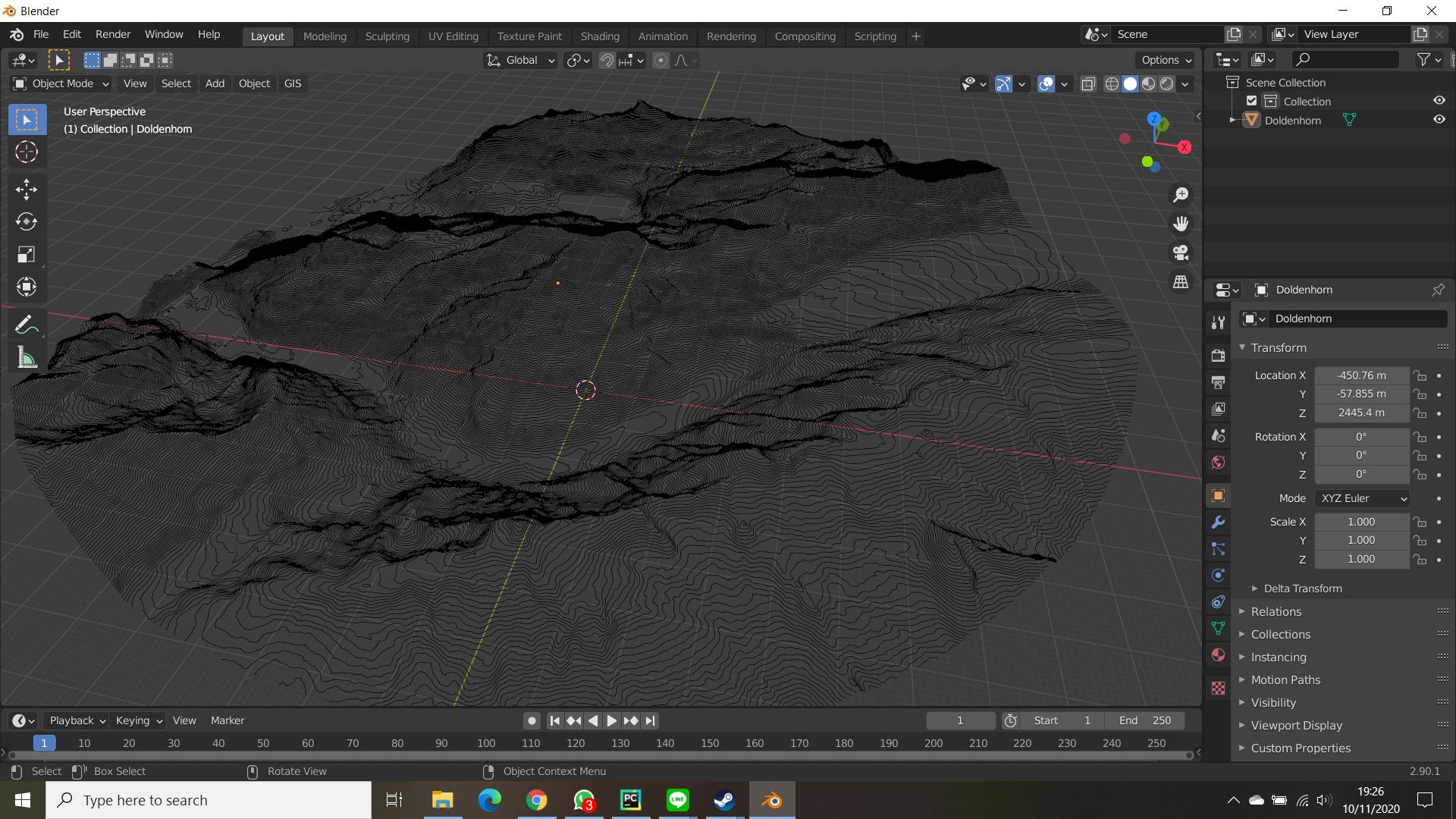This screenshot has width=1456, height=819.
Task: Open the Texture checker properties tab
Action: tap(1218, 688)
